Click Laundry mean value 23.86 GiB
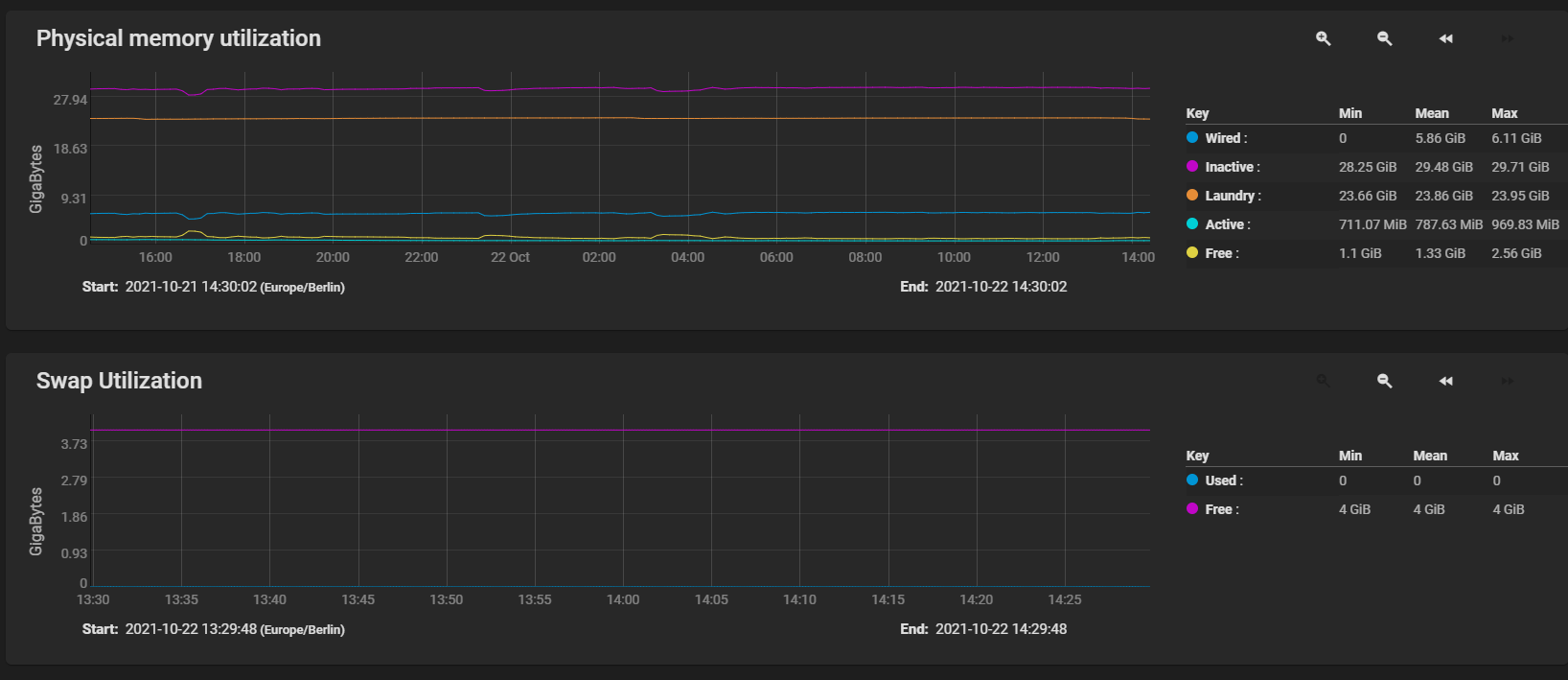Screen dimensions: 1568x680 1444,196
